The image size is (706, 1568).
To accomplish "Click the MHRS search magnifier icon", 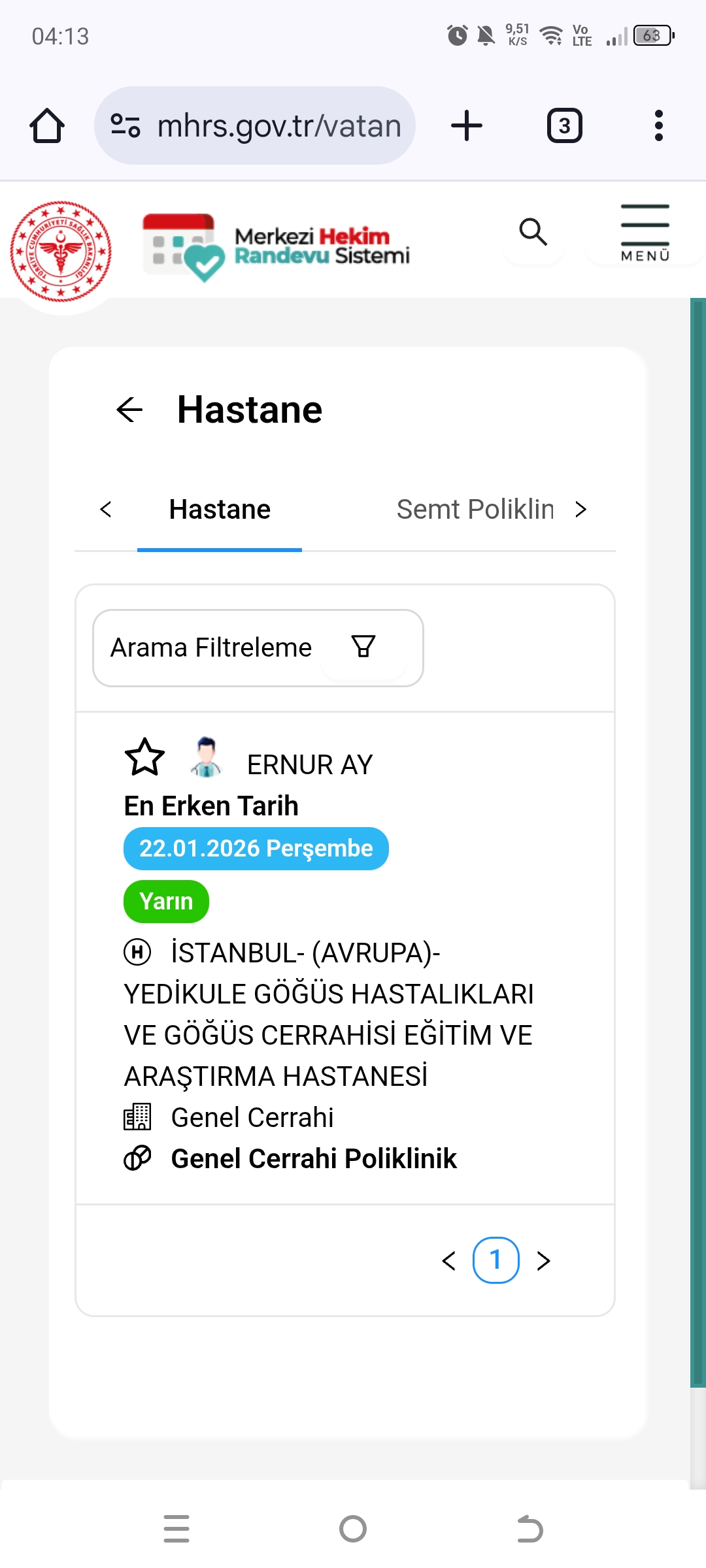I will pyautogui.click(x=533, y=232).
